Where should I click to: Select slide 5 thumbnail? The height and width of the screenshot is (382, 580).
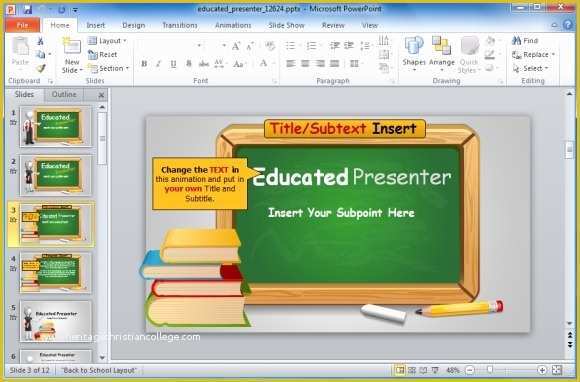pos(55,321)
